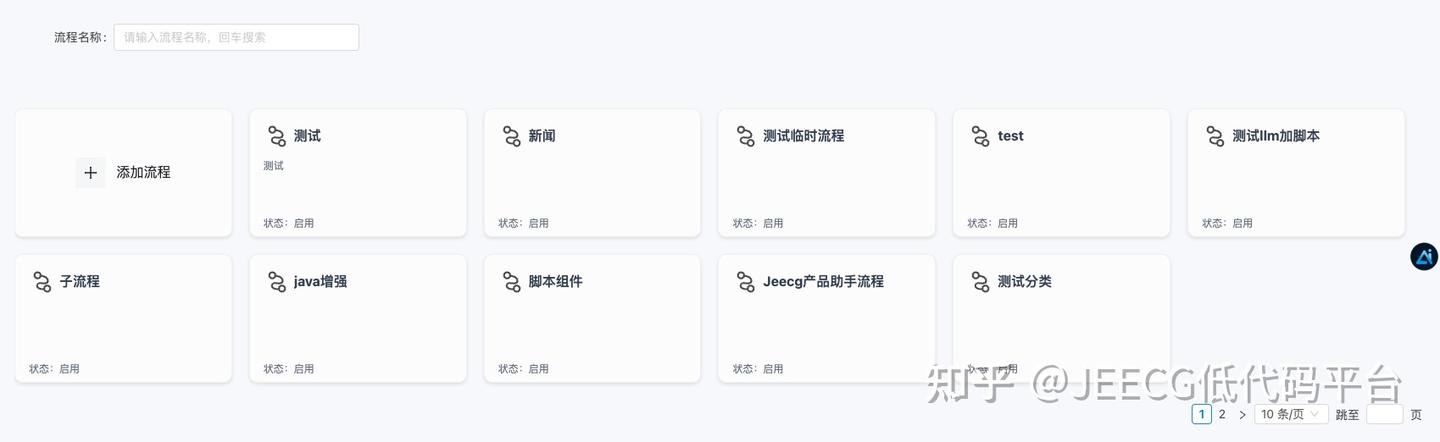Click the 跳至 page jump input box

pyautogui.click(x=1385, y=414)
